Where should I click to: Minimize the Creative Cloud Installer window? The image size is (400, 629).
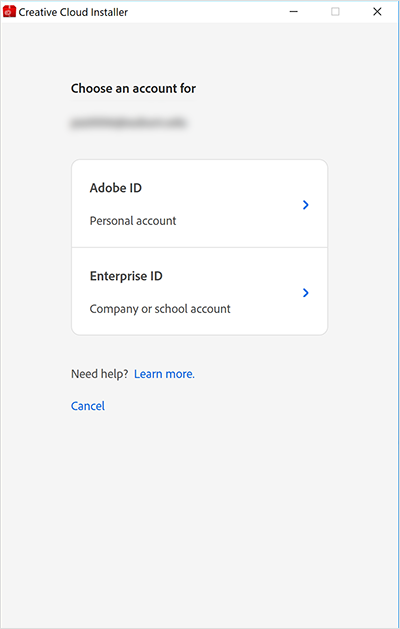click(x=294, y=12)
